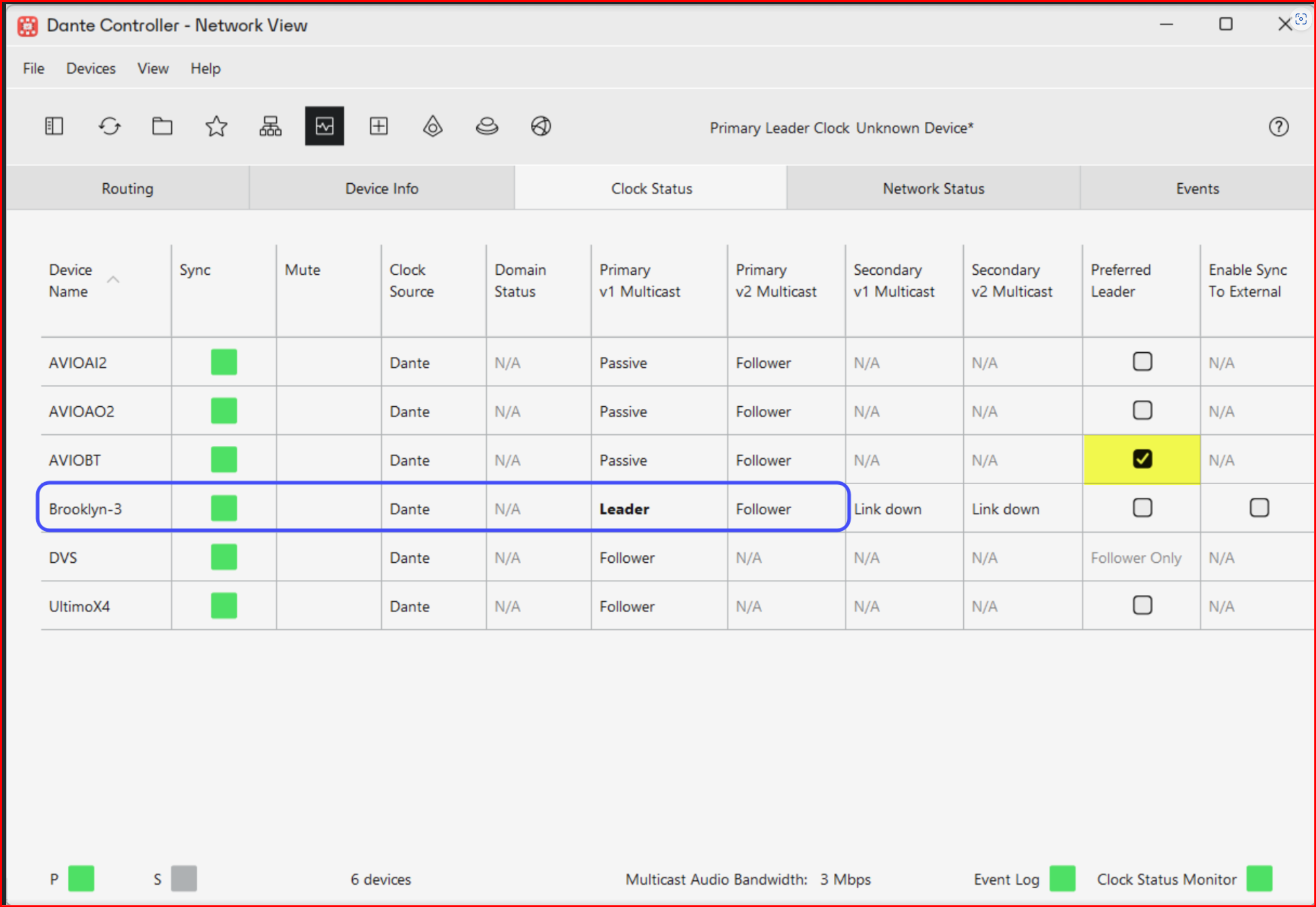
Task: Select the UltimoX4 device name
Action: [79, 607]
